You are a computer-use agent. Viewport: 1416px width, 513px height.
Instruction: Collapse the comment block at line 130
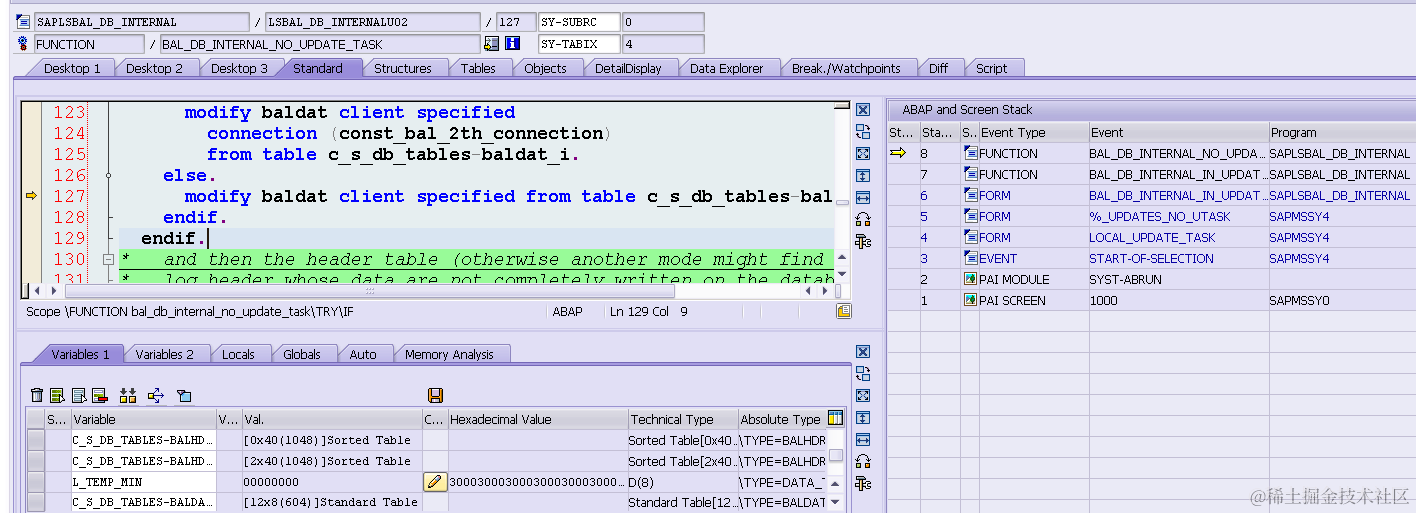(x=108, y=260)
